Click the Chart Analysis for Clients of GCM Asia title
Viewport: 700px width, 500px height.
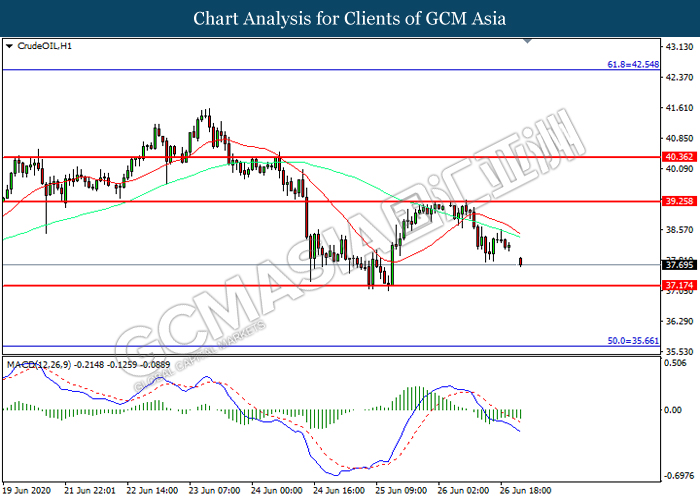point(350,18)
